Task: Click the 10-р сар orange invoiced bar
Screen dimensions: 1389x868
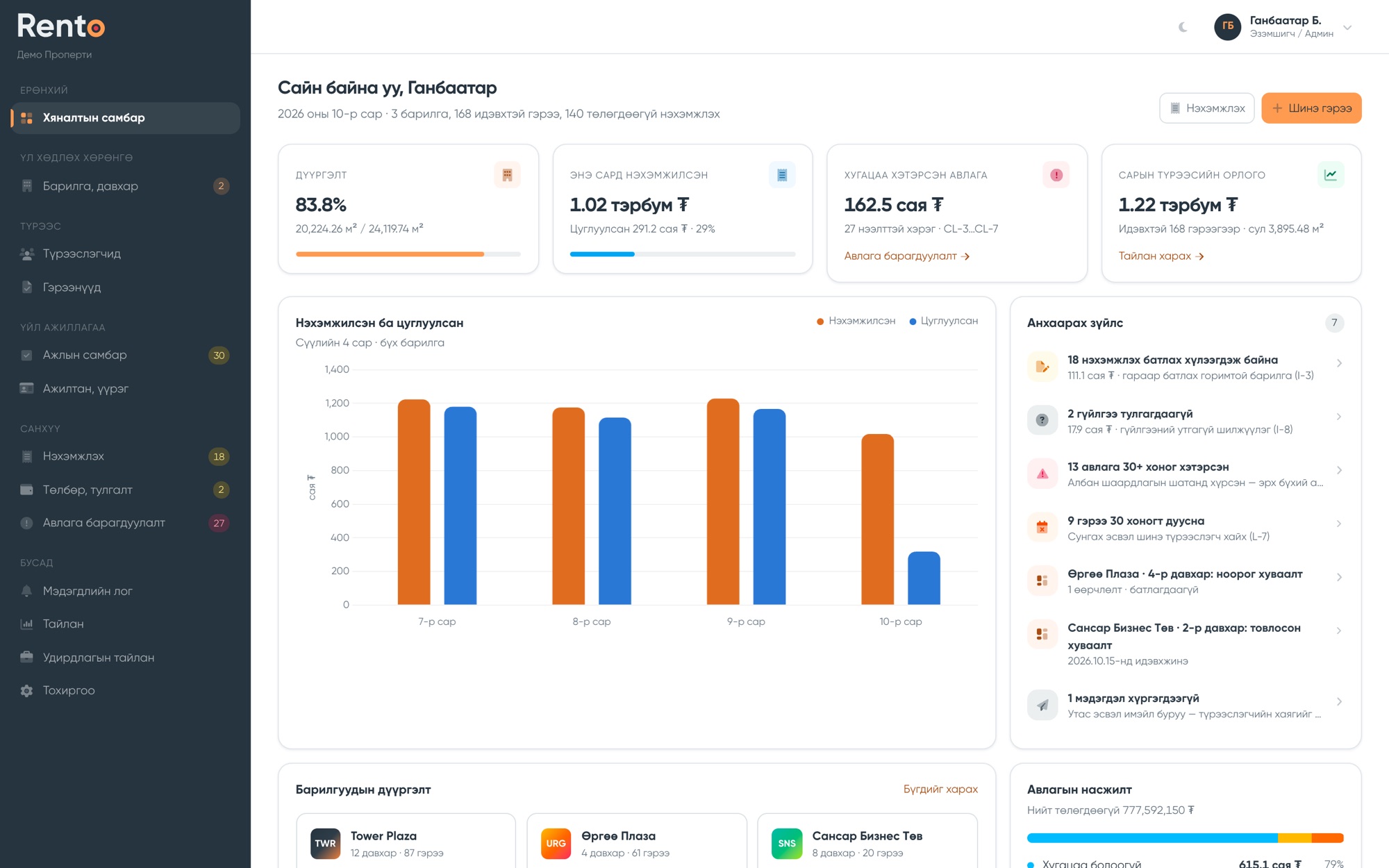Action: coord(877,519)
